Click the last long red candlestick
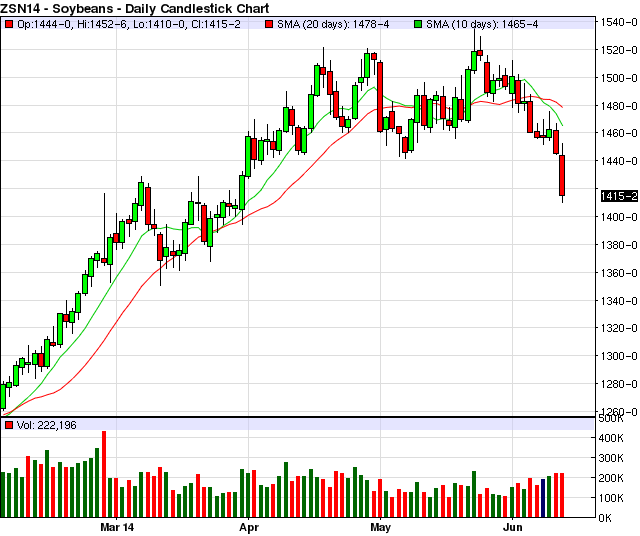 (562, 176)
